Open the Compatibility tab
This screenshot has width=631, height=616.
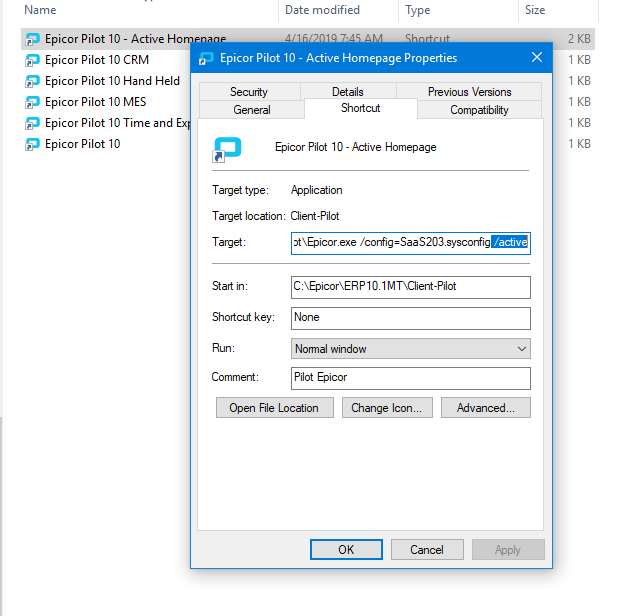pyautogui.click(x=479, y=110)
